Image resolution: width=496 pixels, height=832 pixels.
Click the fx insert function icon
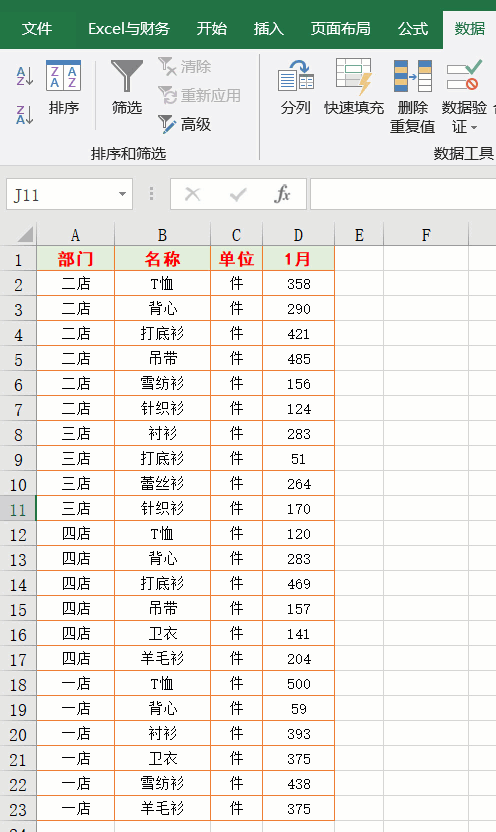282,195
